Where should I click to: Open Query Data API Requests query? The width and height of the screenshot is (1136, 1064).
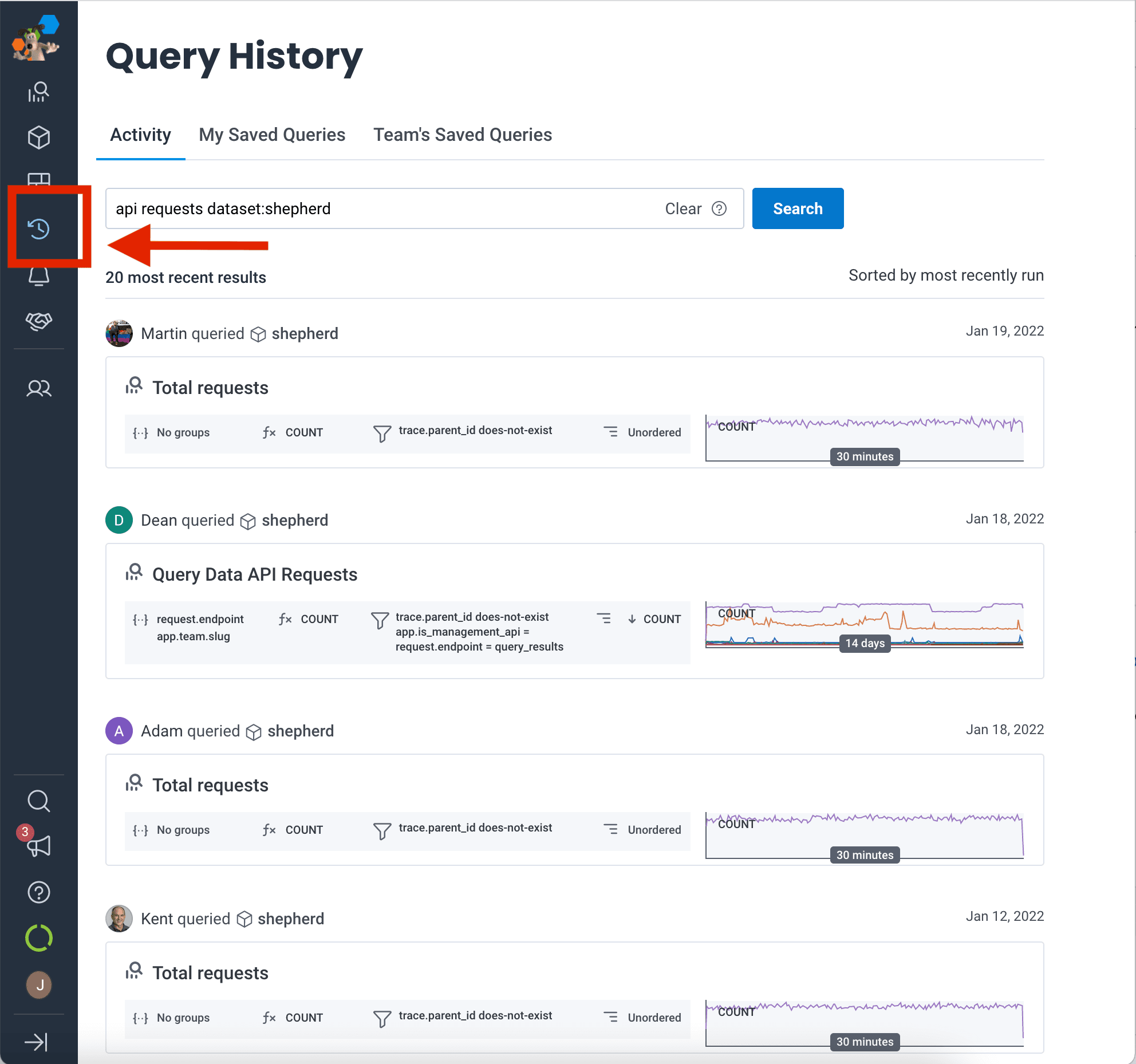(x=255, y=574)
